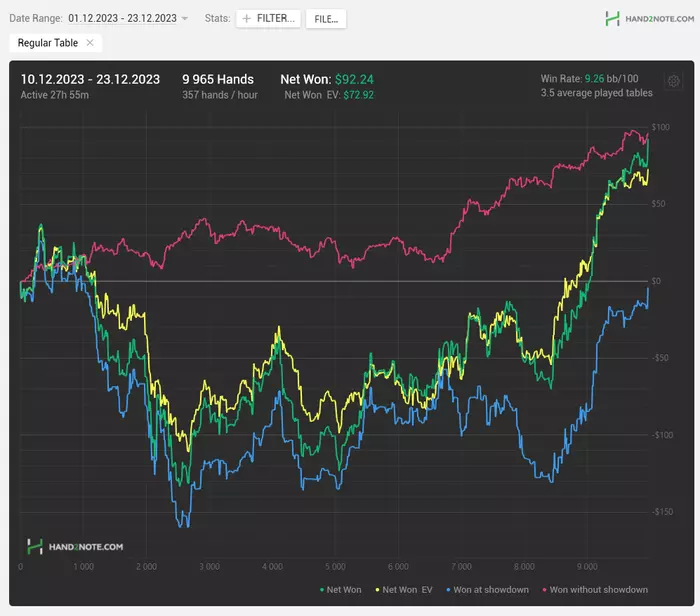The image size is (700, 616).
Task: Click the plus icon on FILTER button
Action: tap(247, 19)
